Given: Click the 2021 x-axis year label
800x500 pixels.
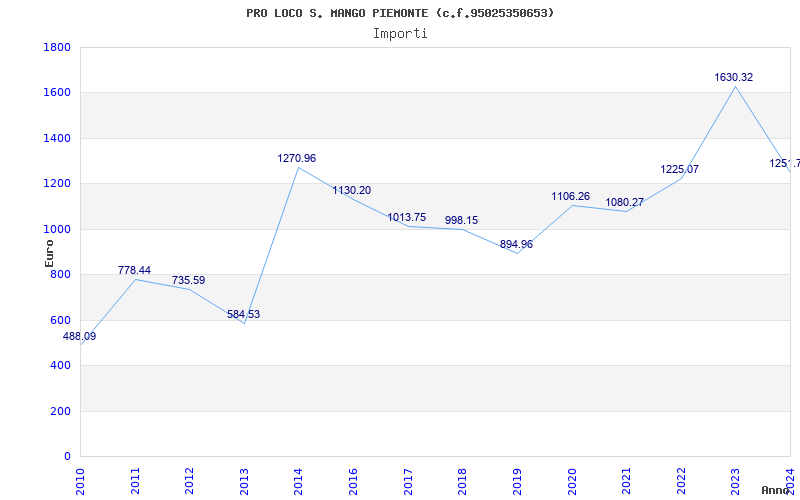Looking at the screenshot, I should pos(627,482).
